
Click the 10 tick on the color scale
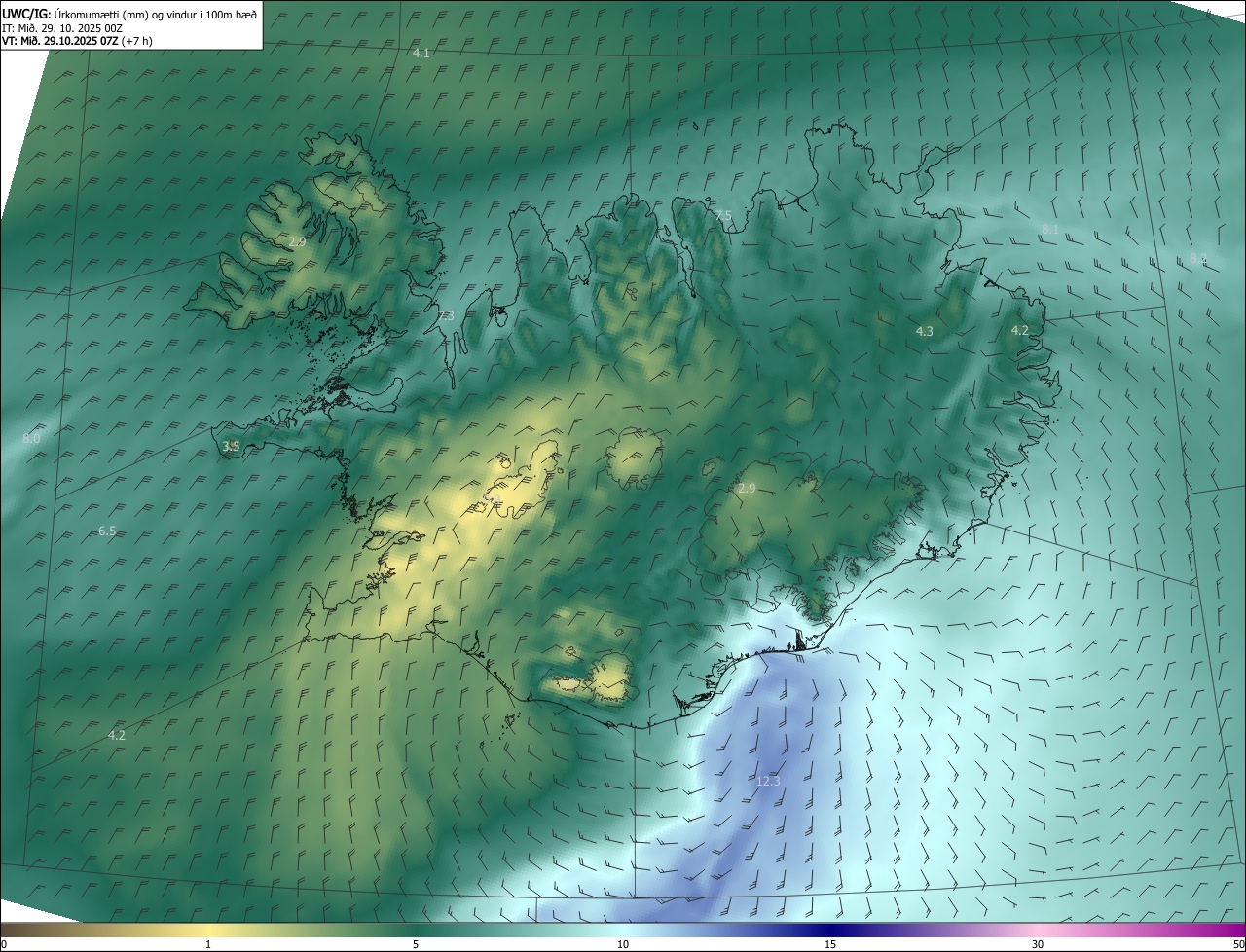pyautogui.click(x=623, y=944)
